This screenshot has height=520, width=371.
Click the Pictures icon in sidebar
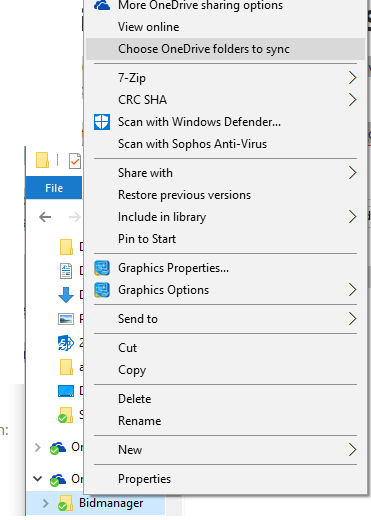[x=66, y=319]
